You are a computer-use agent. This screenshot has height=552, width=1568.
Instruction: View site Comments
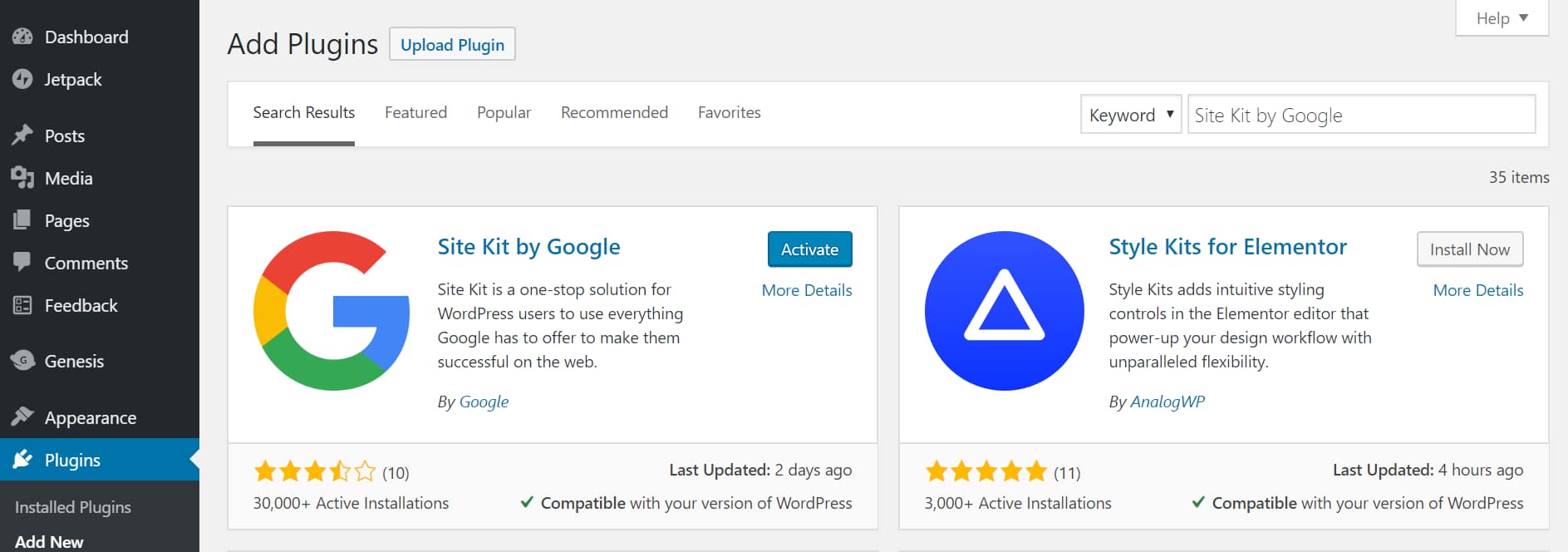point(86,263)
